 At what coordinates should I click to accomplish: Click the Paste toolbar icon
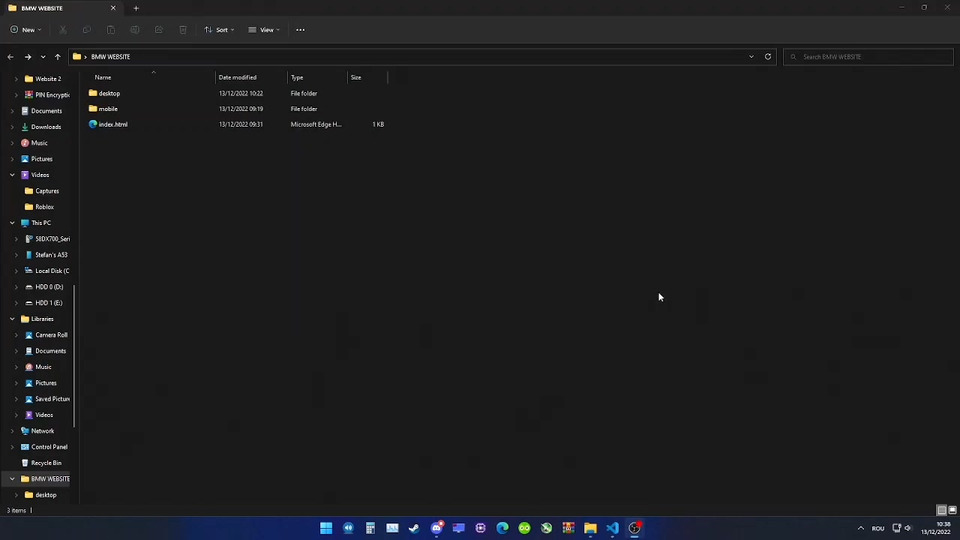tap(111, 29)
